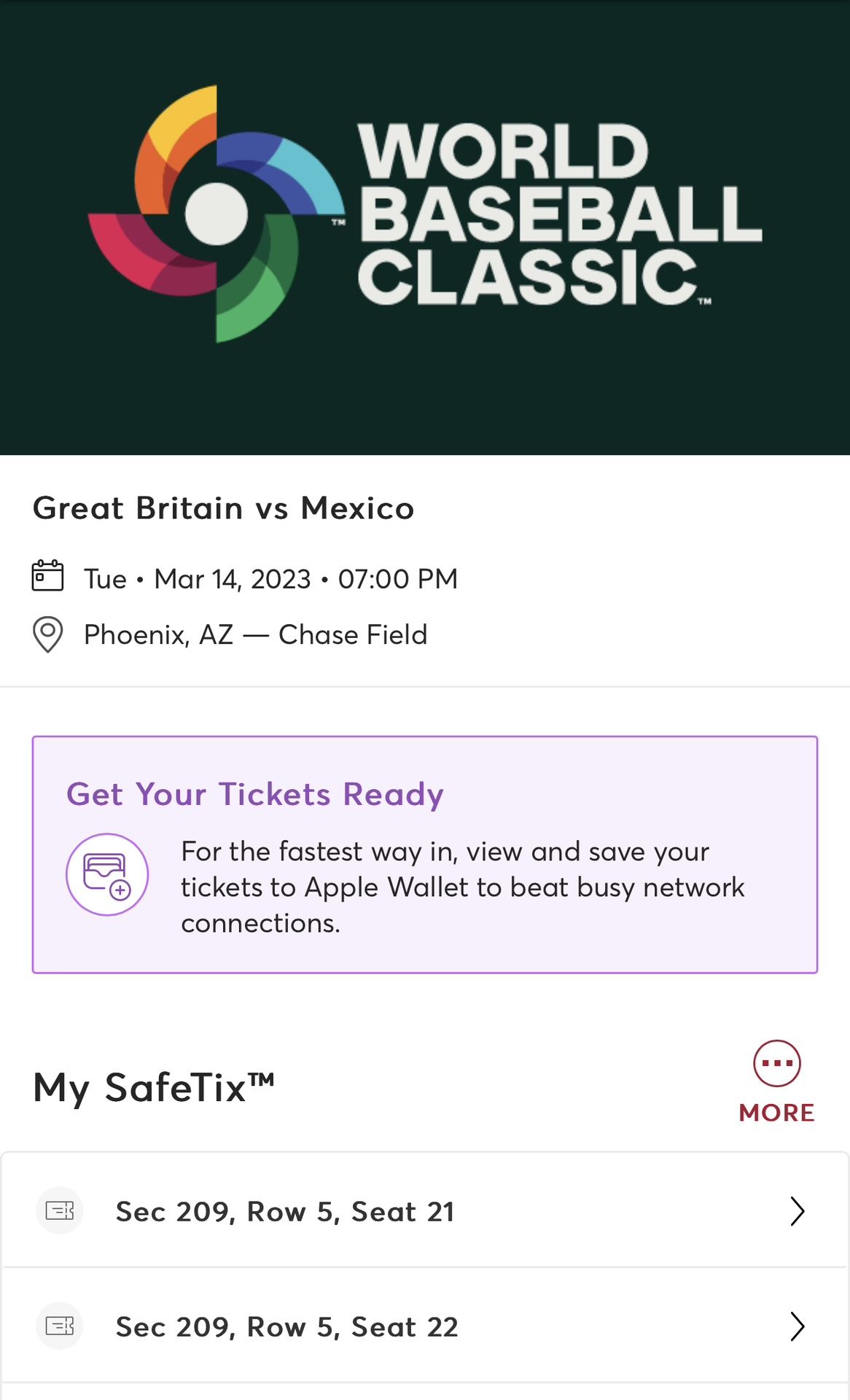Open the three-dot MORE options icon
Viewport: 850px width, 1400px height.
pos(776,1063)
